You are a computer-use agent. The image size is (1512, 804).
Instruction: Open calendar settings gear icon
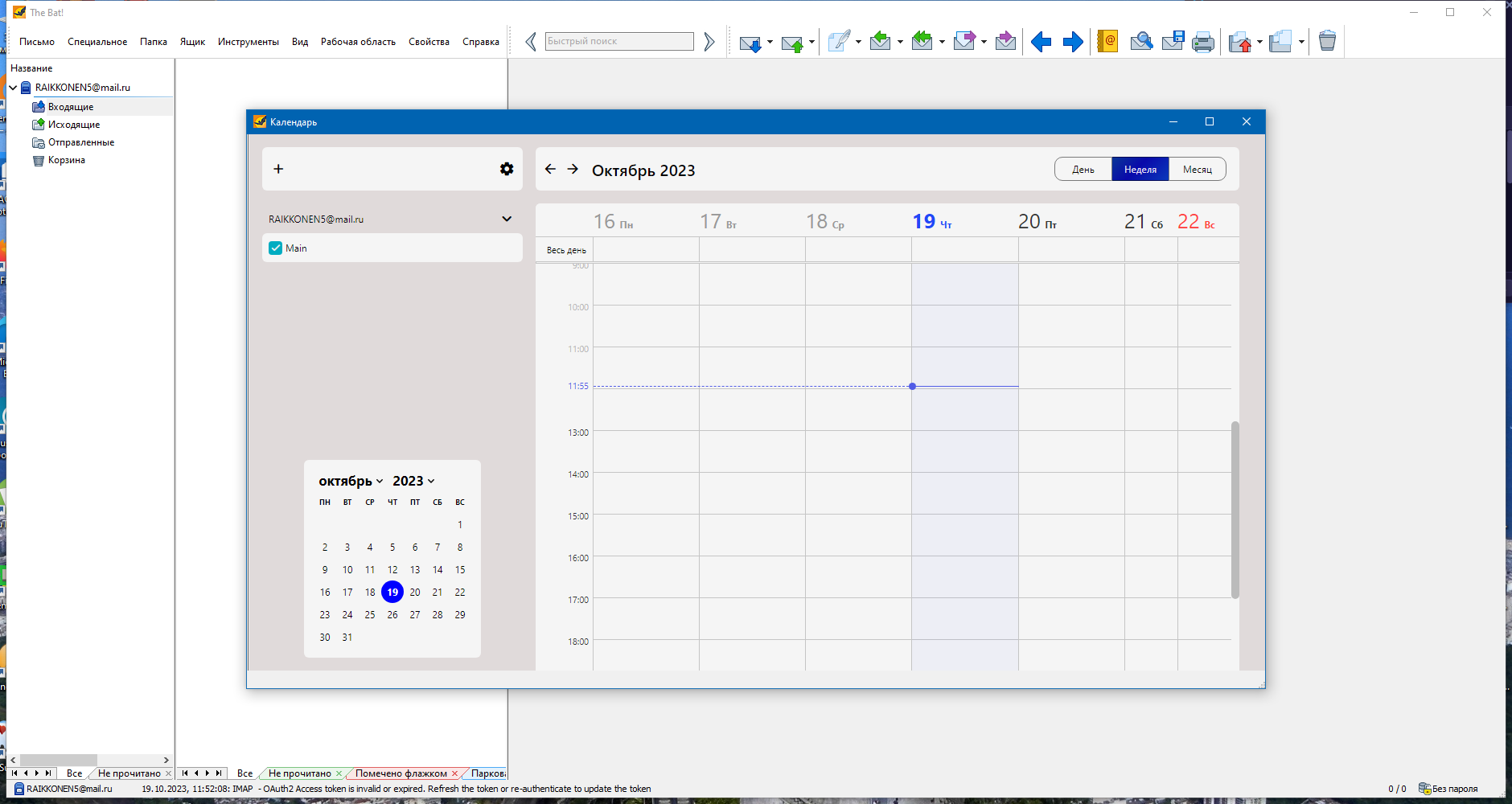click(507, 169)
